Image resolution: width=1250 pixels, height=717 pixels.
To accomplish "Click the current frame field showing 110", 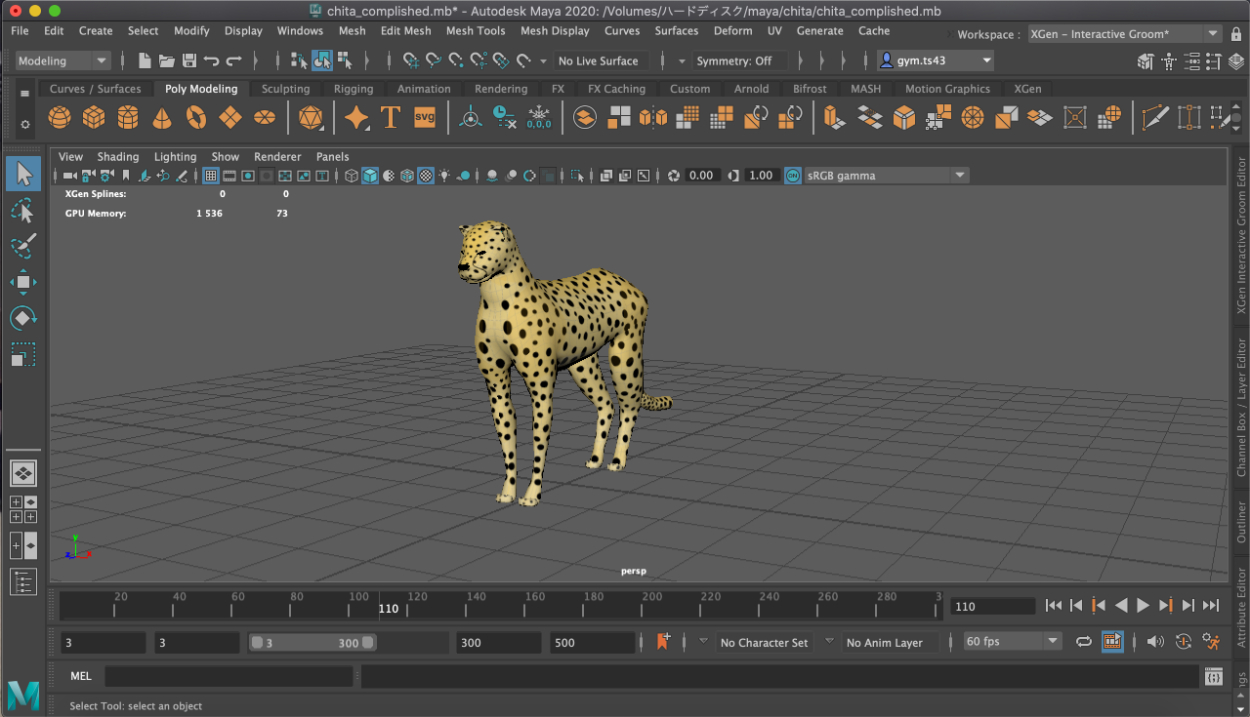I will point(992,606).
